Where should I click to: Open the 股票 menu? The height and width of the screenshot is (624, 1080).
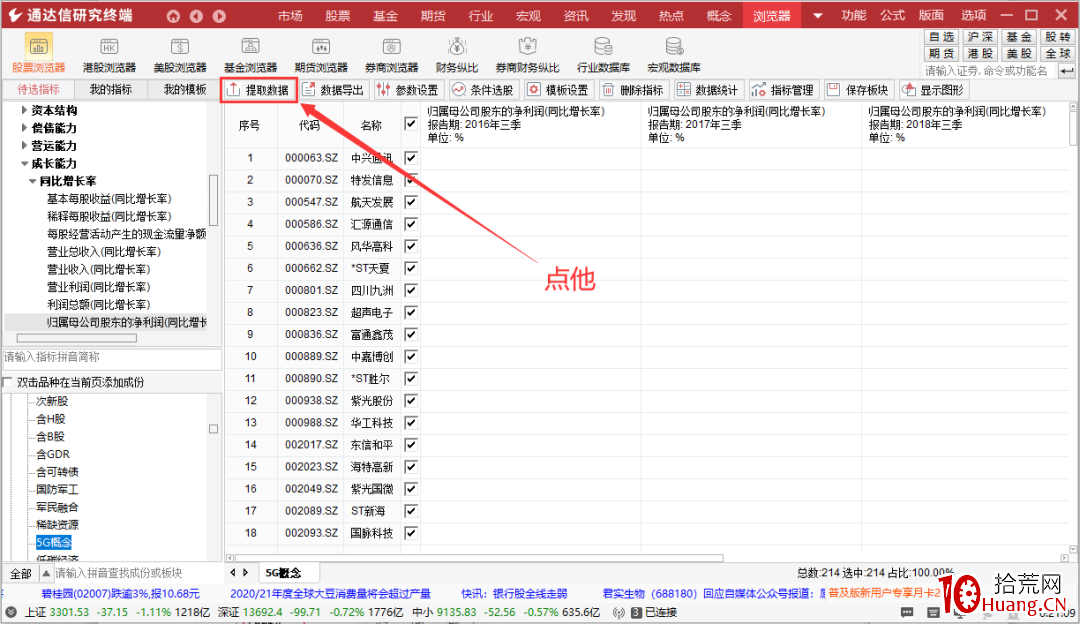point(338,16)
